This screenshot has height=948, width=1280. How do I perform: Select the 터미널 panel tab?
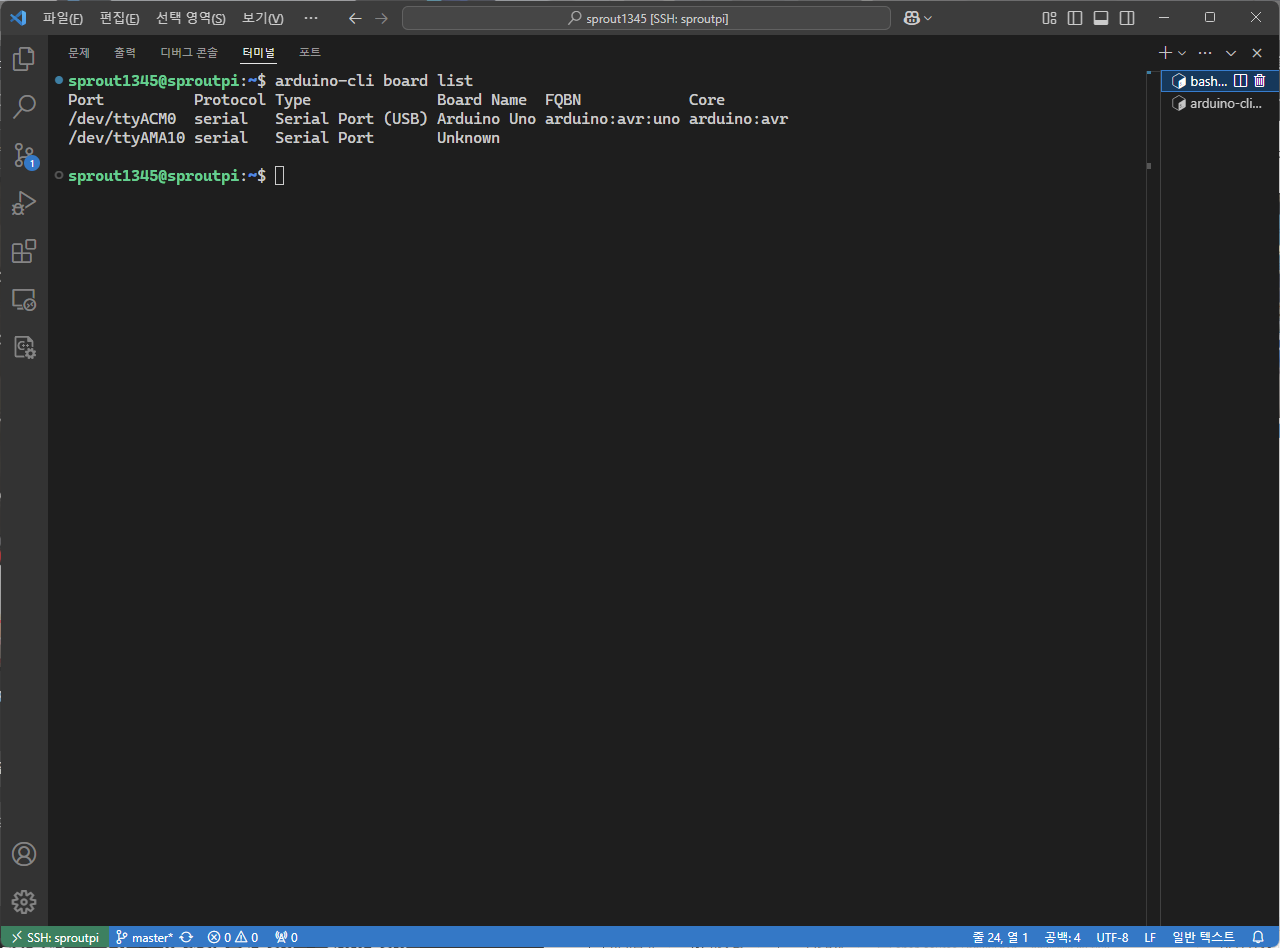tap(258, 52)
